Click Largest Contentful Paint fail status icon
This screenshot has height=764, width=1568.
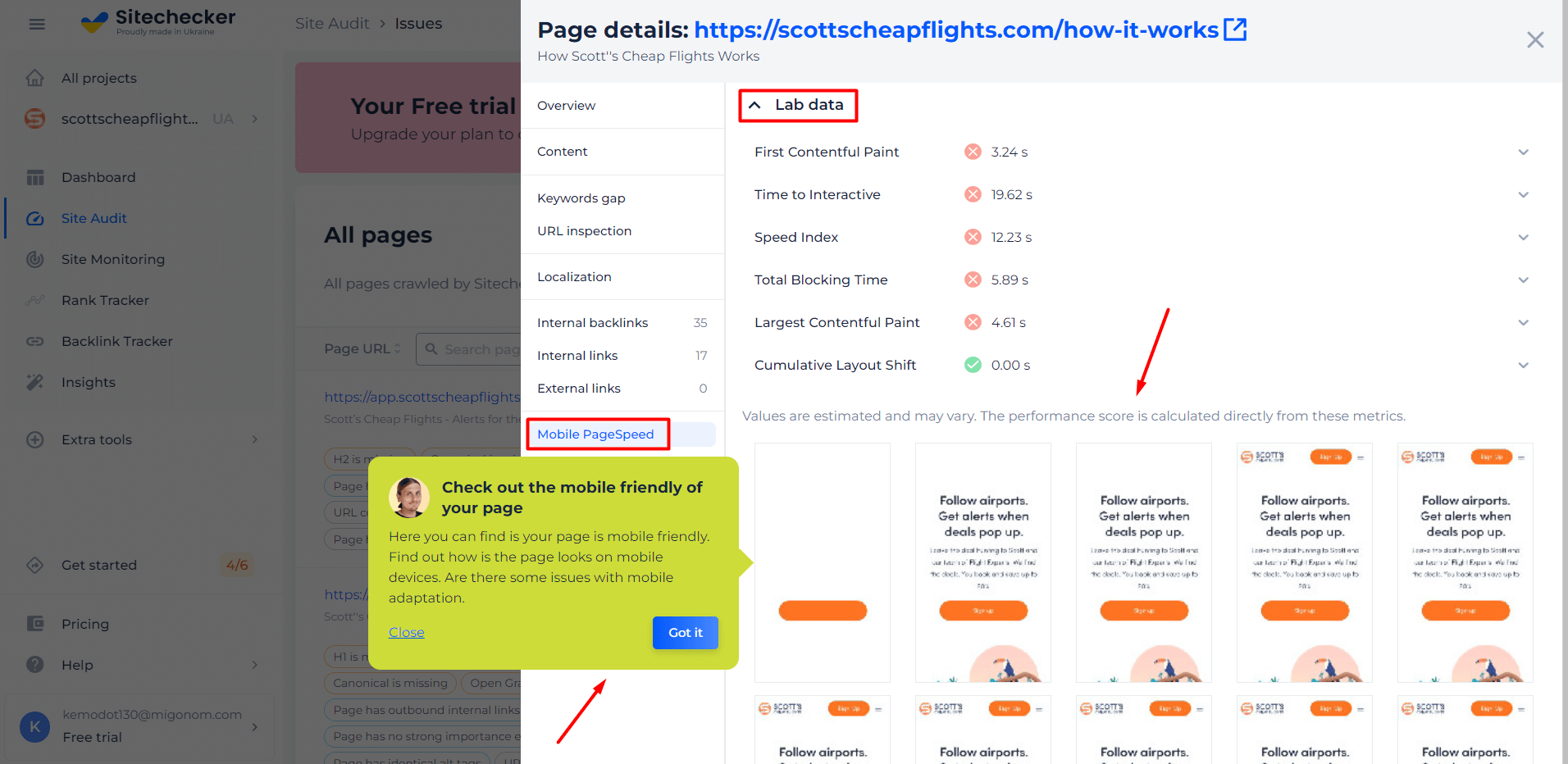click(x=973, y=322)
